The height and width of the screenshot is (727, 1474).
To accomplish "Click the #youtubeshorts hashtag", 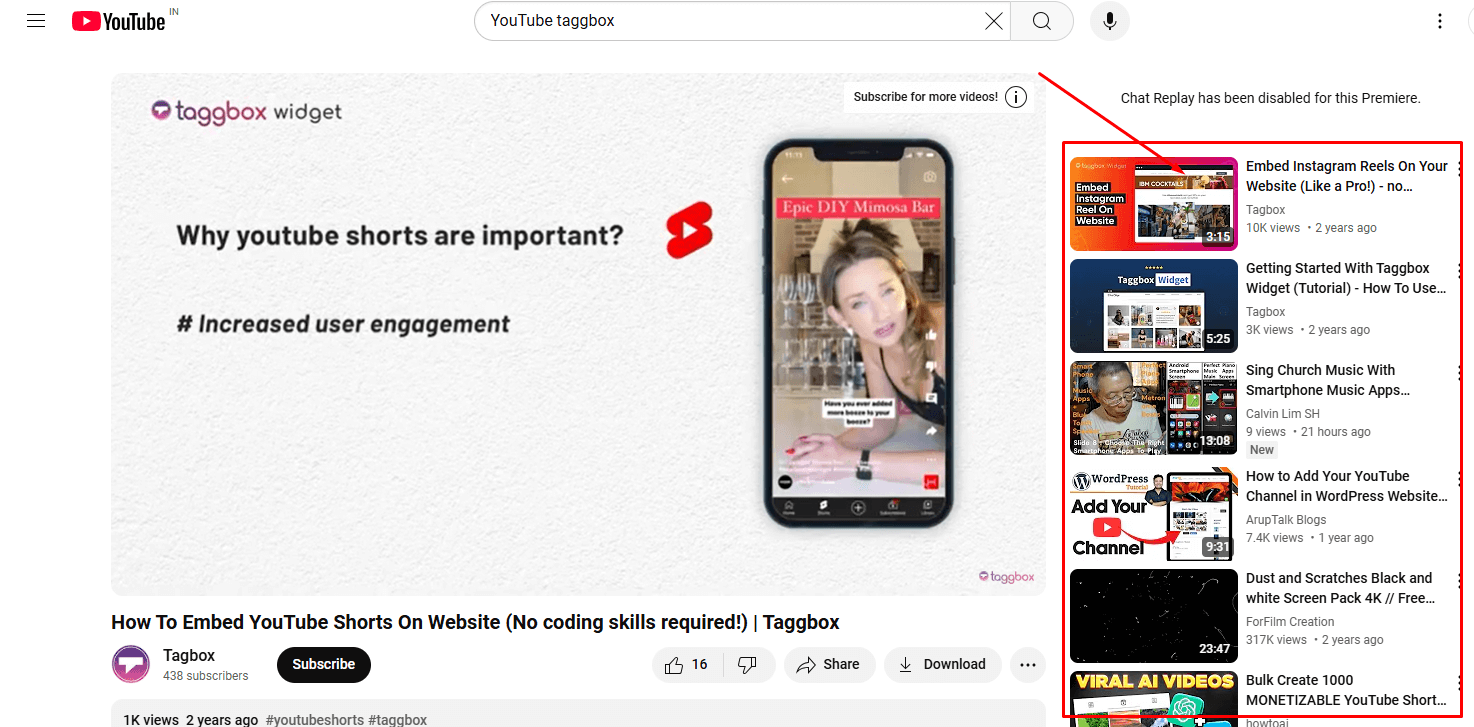I will pos(312,719).
